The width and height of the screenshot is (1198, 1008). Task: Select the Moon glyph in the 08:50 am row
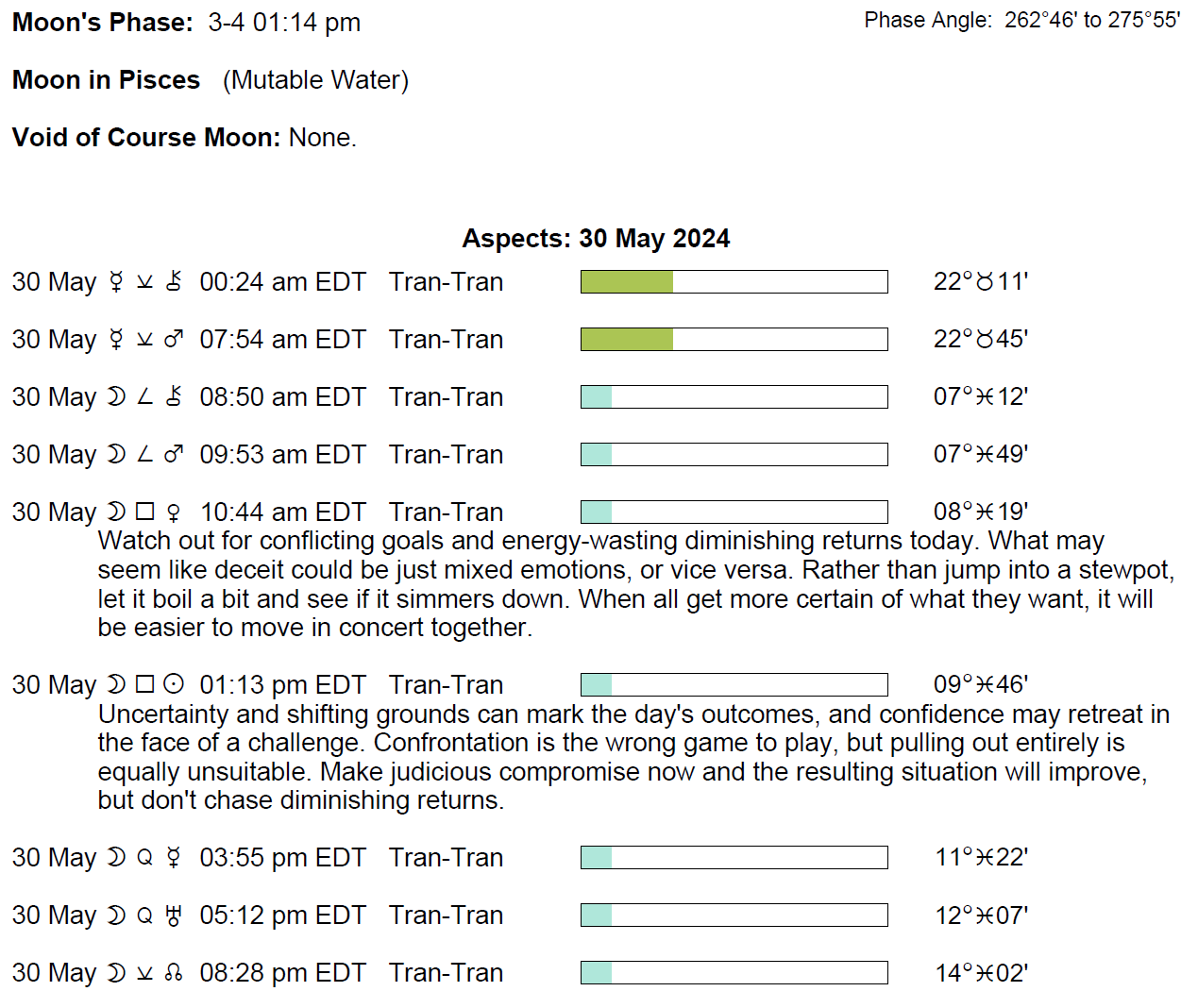pyautogui.click(x=116, y=397)
